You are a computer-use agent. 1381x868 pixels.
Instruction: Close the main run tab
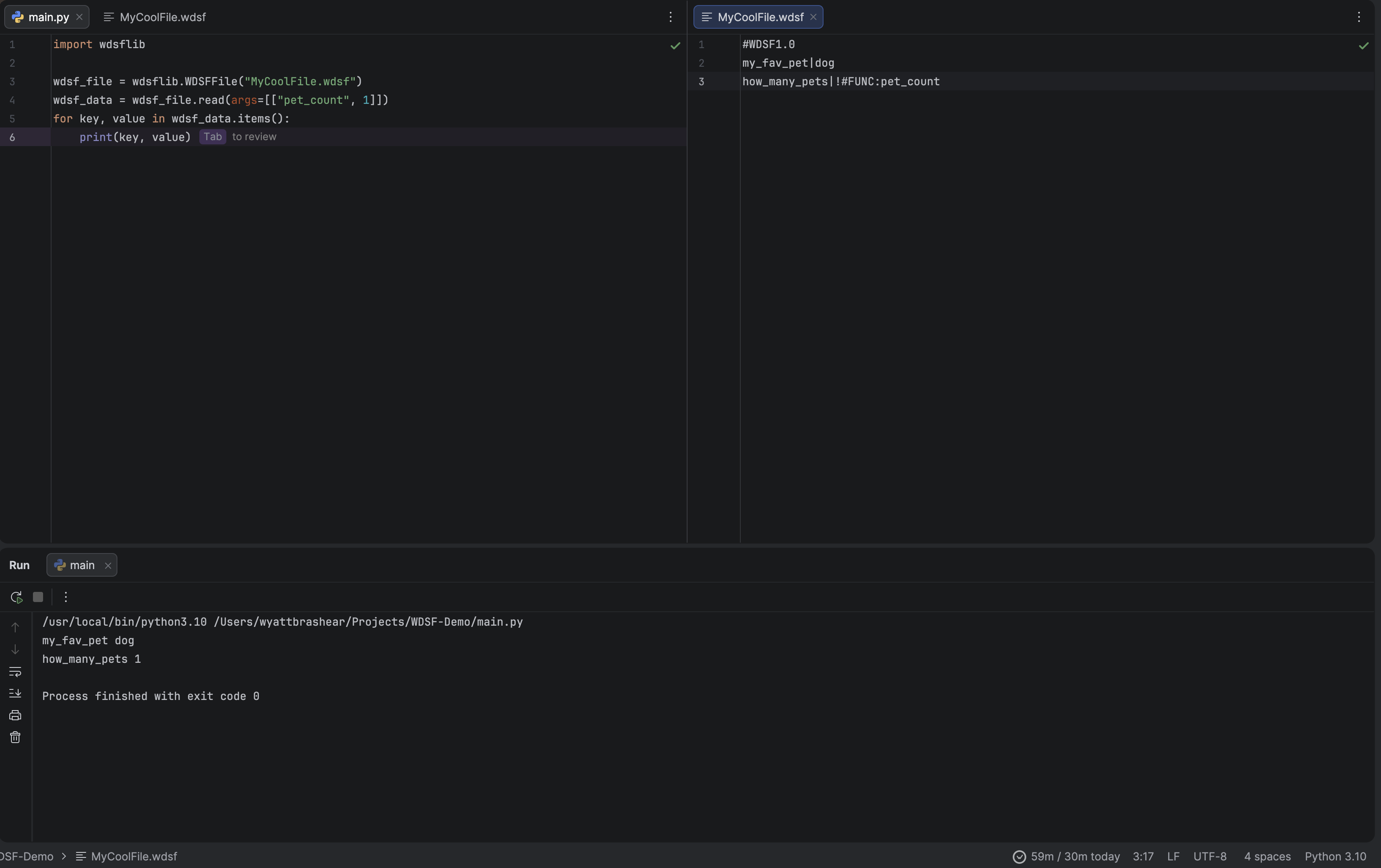tap(108, 565)
